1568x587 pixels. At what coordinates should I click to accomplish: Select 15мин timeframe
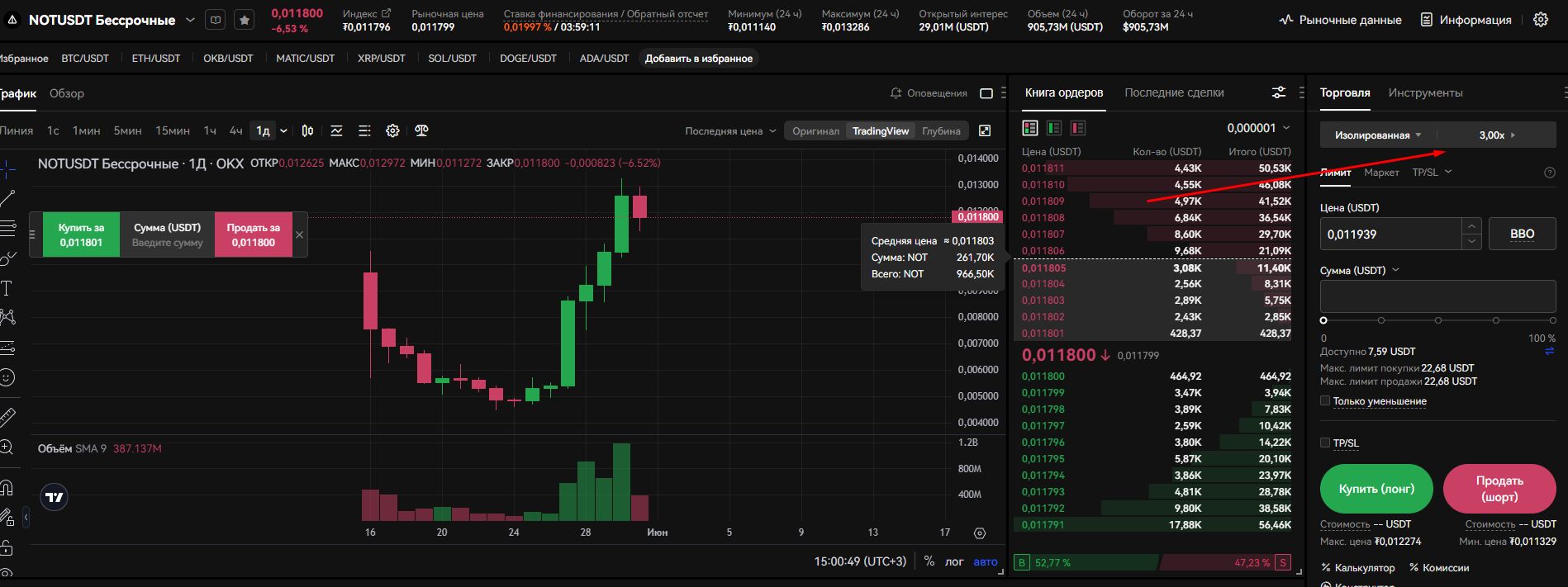point(173,130)
